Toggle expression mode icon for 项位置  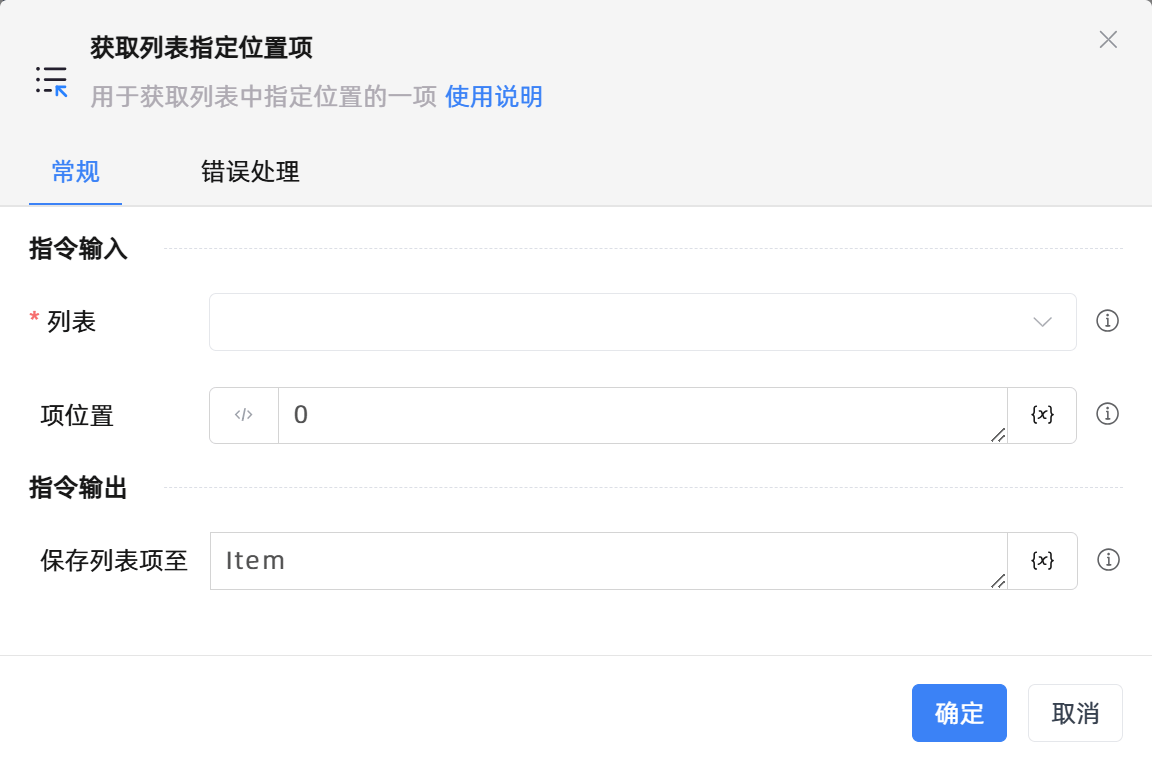[x=243, y=415]
